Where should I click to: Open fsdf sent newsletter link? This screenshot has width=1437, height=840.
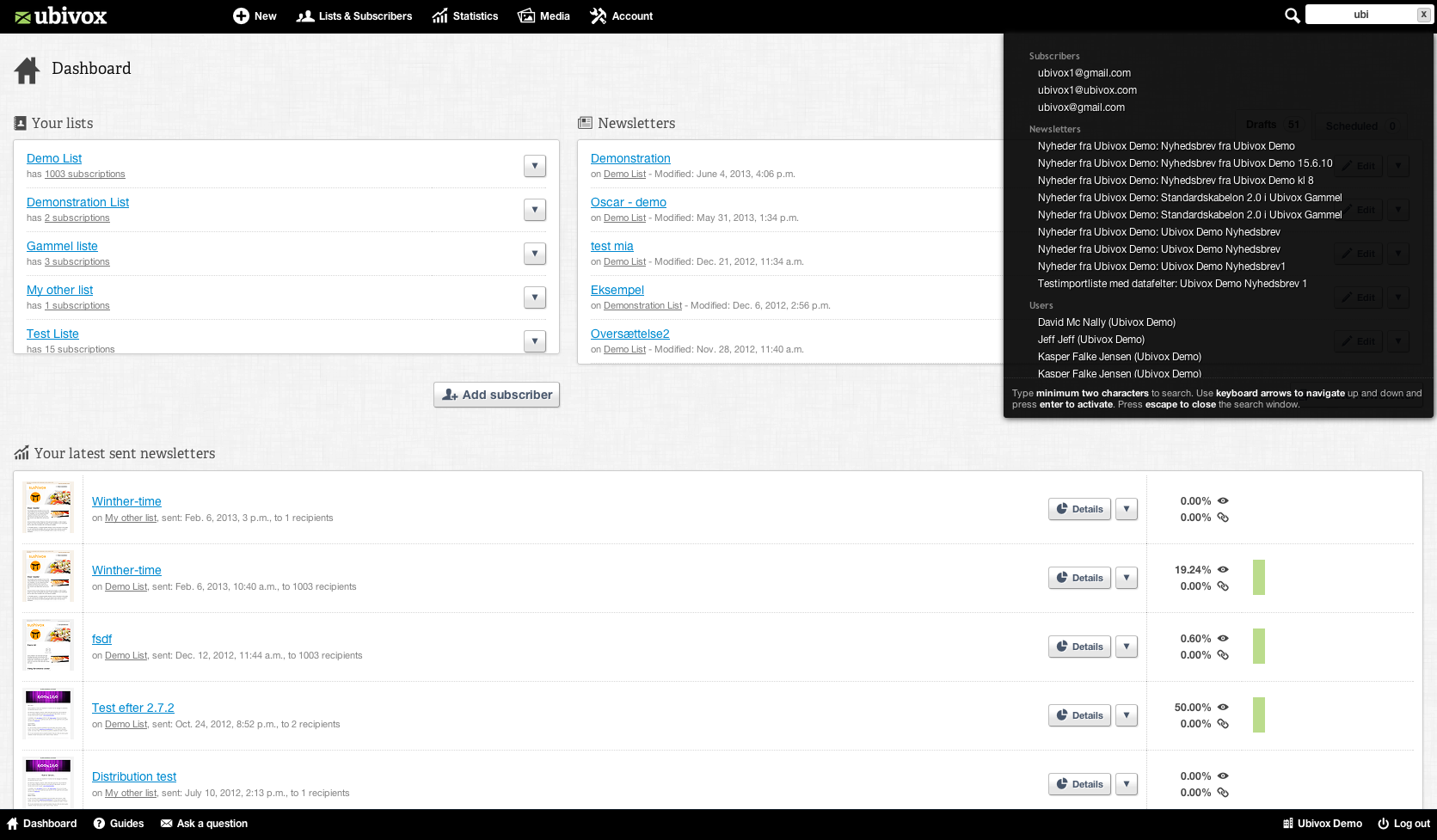point(101,639)
